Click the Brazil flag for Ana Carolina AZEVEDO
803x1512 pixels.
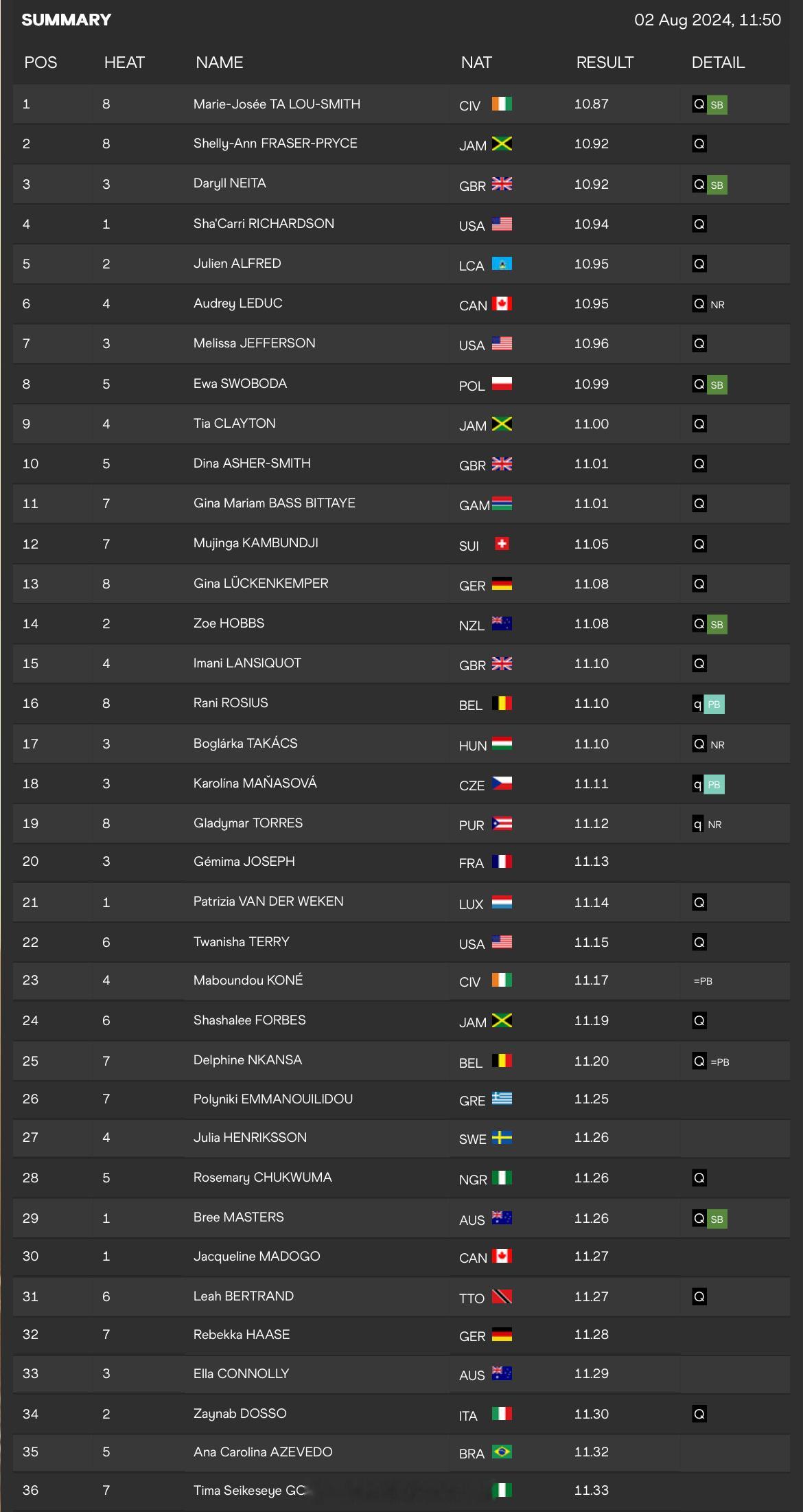pyautogui.click(x=502, y=1452)
